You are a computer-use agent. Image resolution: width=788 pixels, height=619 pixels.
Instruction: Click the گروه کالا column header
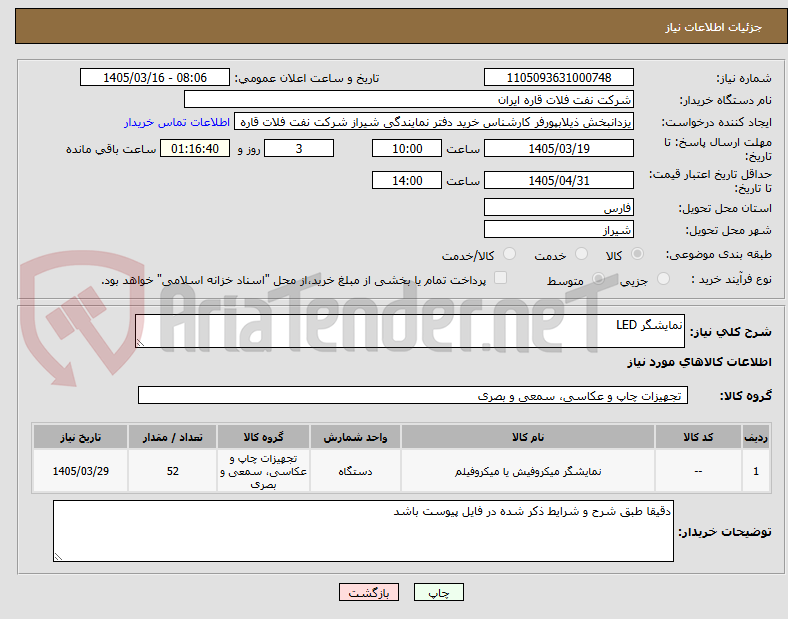tap(263, 437)
